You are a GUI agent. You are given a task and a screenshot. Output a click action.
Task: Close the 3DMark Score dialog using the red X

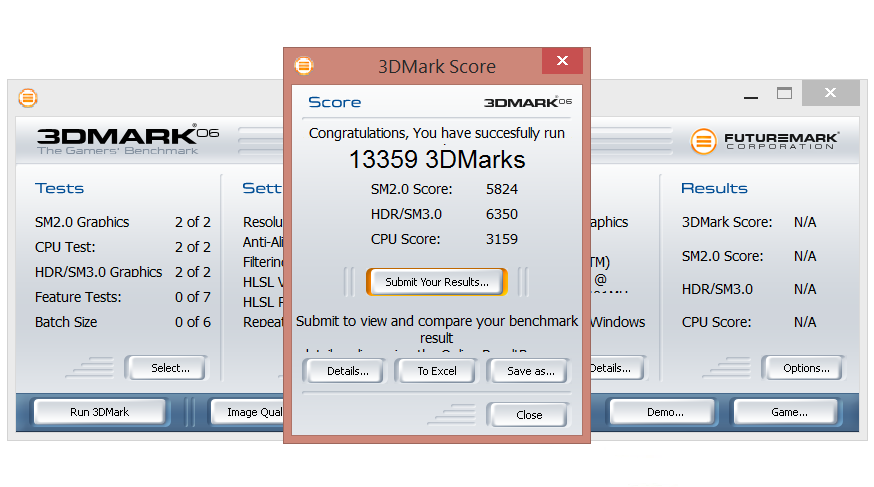pyautogui.click(x=562, y=62)
